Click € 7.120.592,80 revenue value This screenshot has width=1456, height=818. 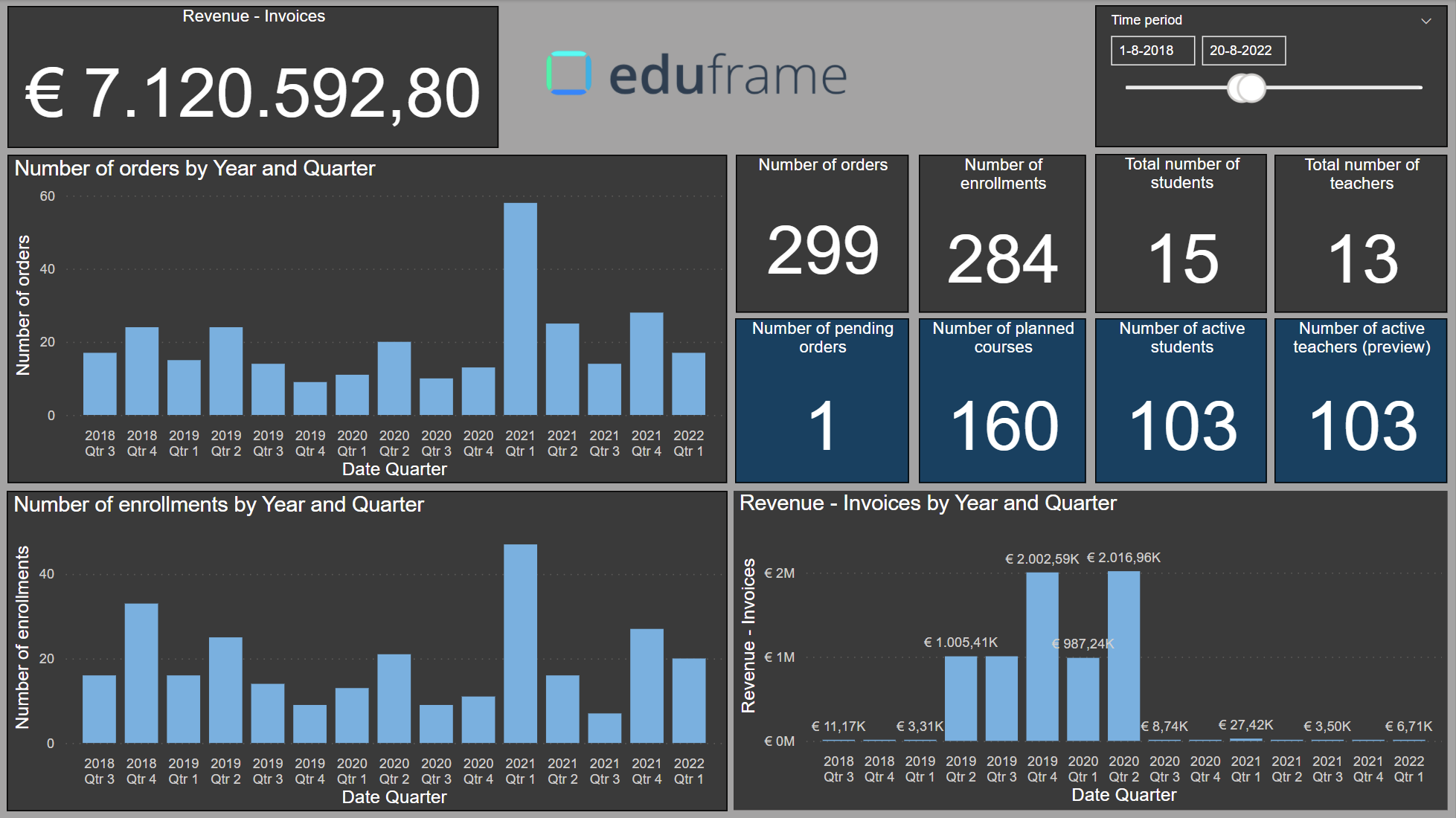(x=253, y=94)
